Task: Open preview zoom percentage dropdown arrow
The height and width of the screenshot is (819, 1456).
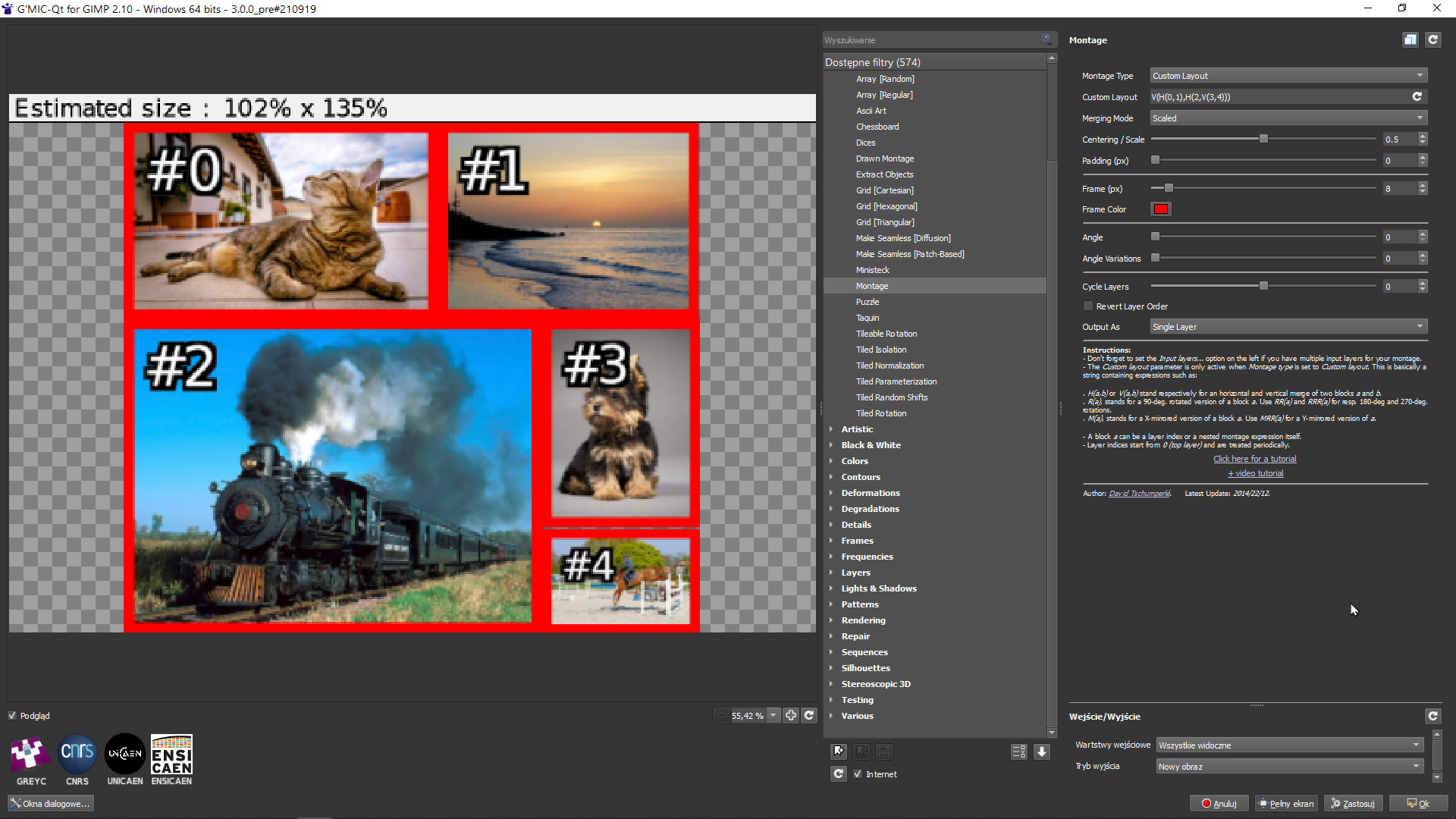Action: [x=773, y=715]
